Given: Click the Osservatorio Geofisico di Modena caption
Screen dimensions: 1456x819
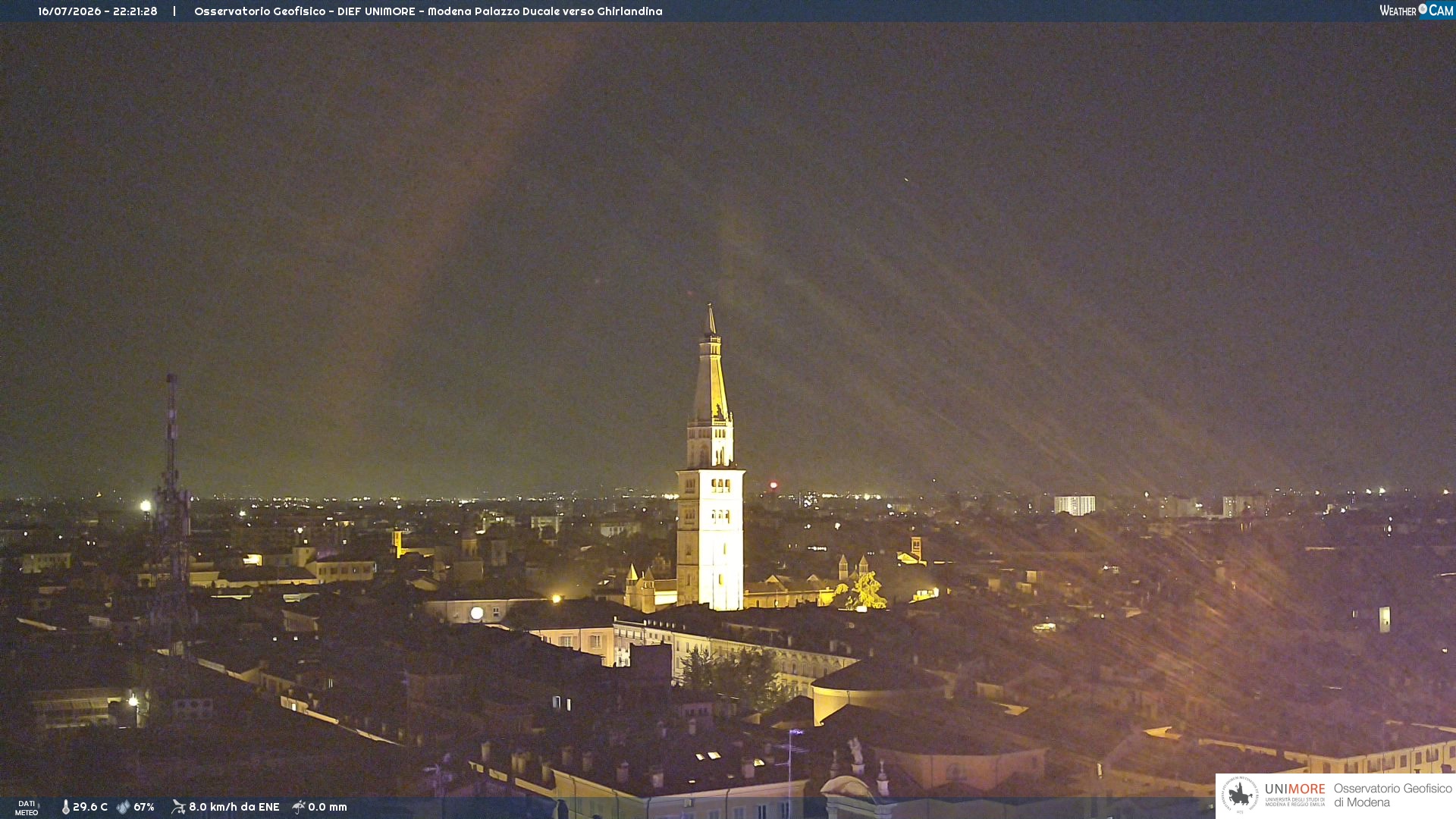Looking at the screenshot, I should pos(1392,795).
